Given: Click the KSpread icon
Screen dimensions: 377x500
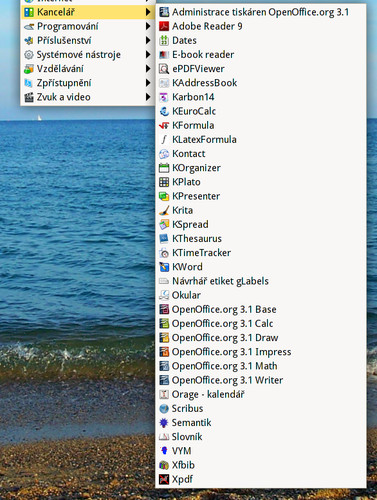Looking at the screenshot, I should pos(164,224).
